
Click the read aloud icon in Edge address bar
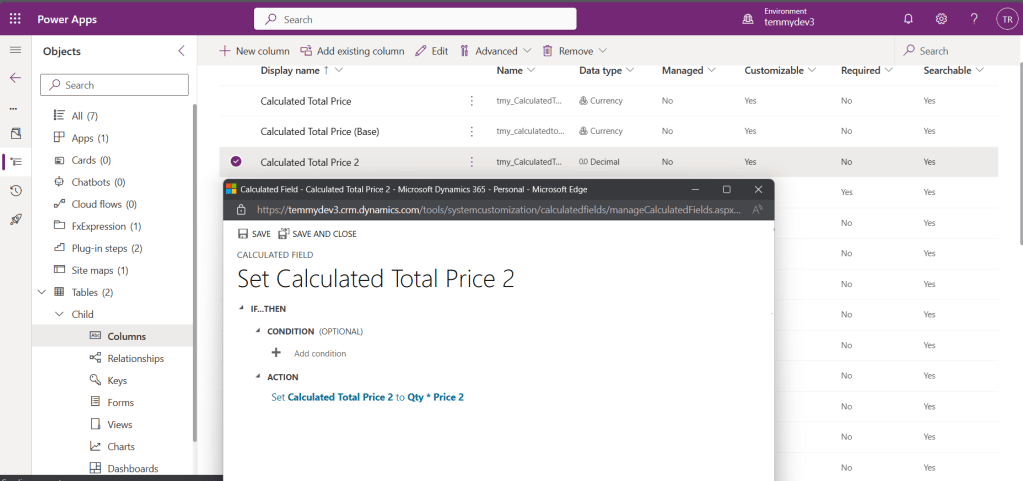tap(757, 210)
